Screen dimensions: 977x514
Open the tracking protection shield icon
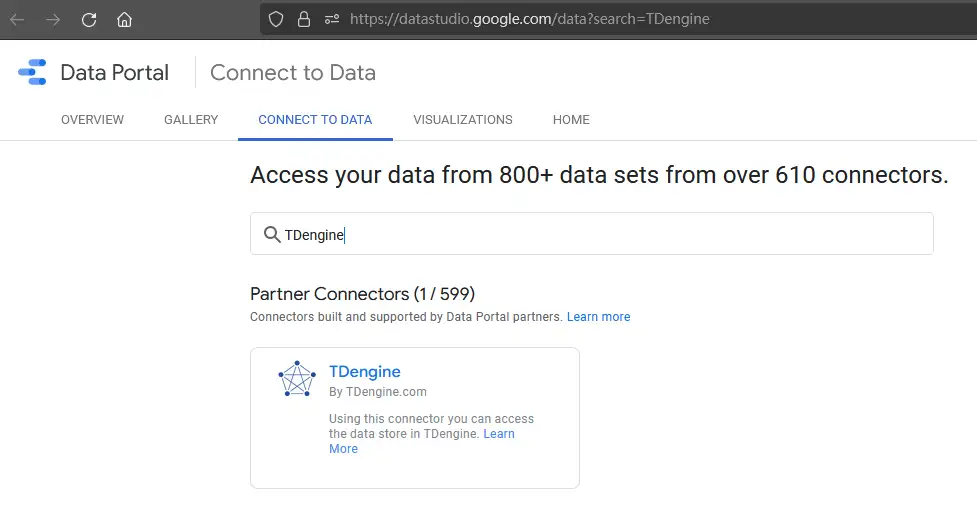pos(277,19)
